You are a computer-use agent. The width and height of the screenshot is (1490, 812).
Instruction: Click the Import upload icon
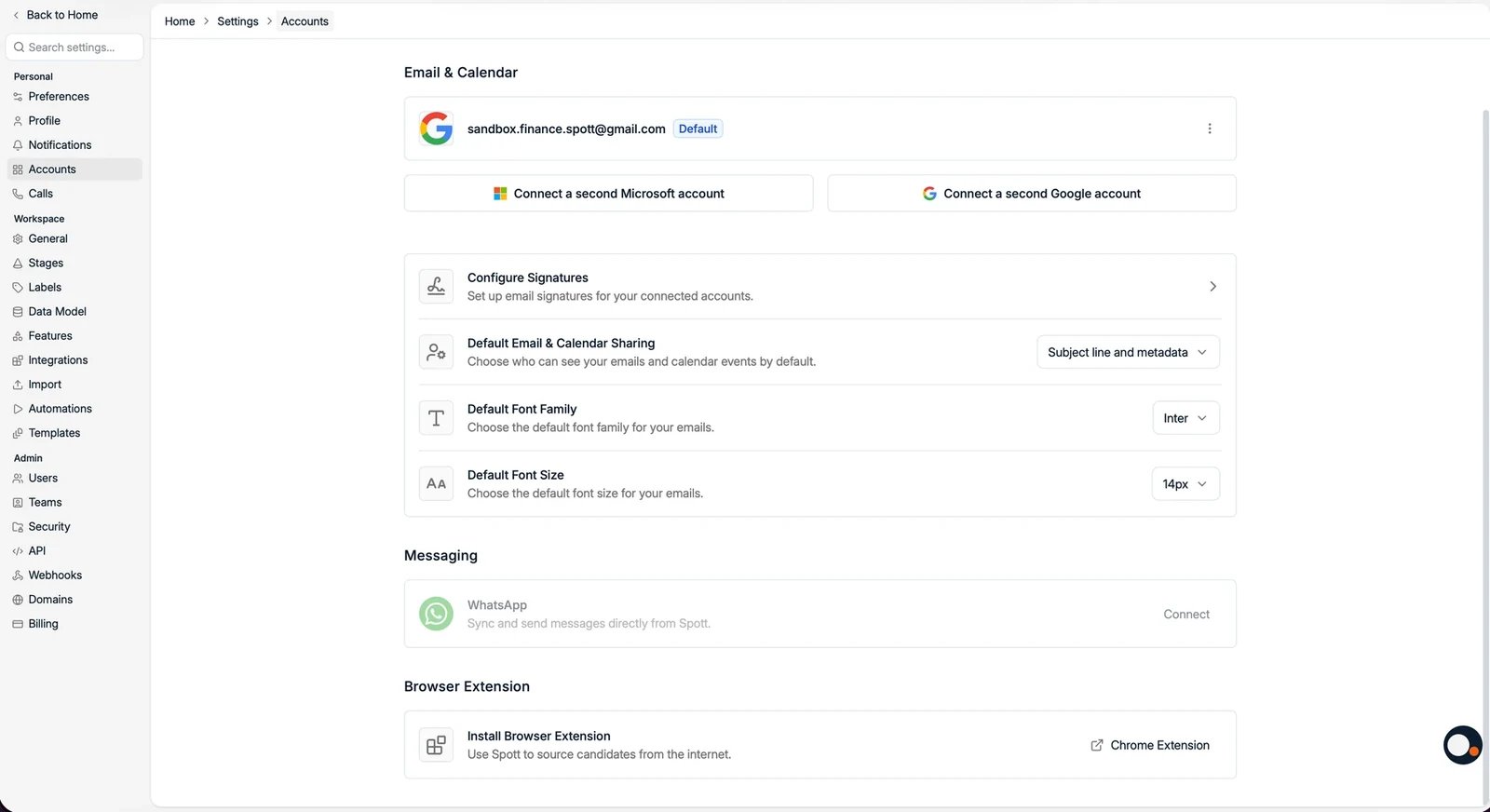pos(18,385)
